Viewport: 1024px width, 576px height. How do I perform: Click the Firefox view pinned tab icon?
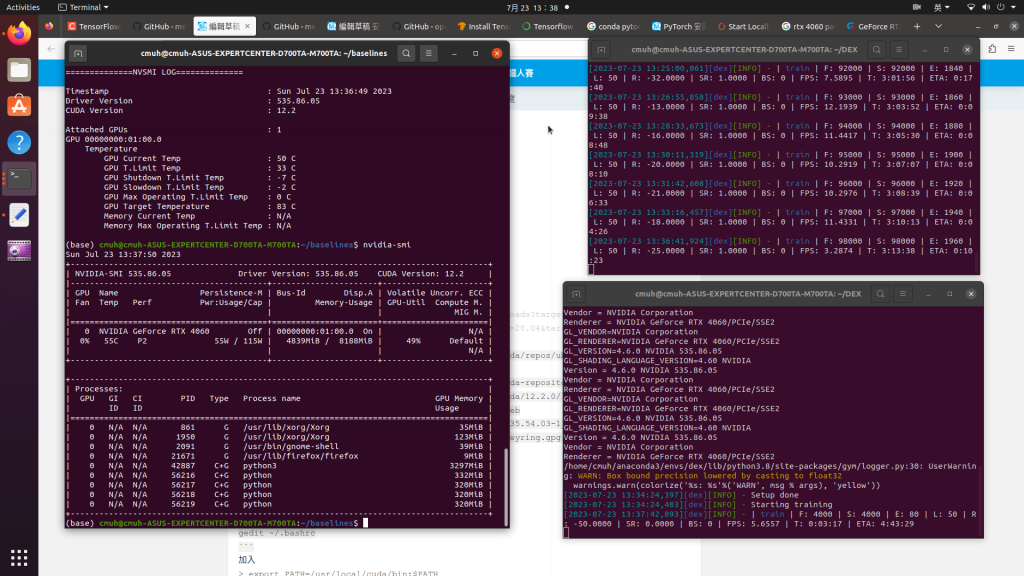[49, 27]
